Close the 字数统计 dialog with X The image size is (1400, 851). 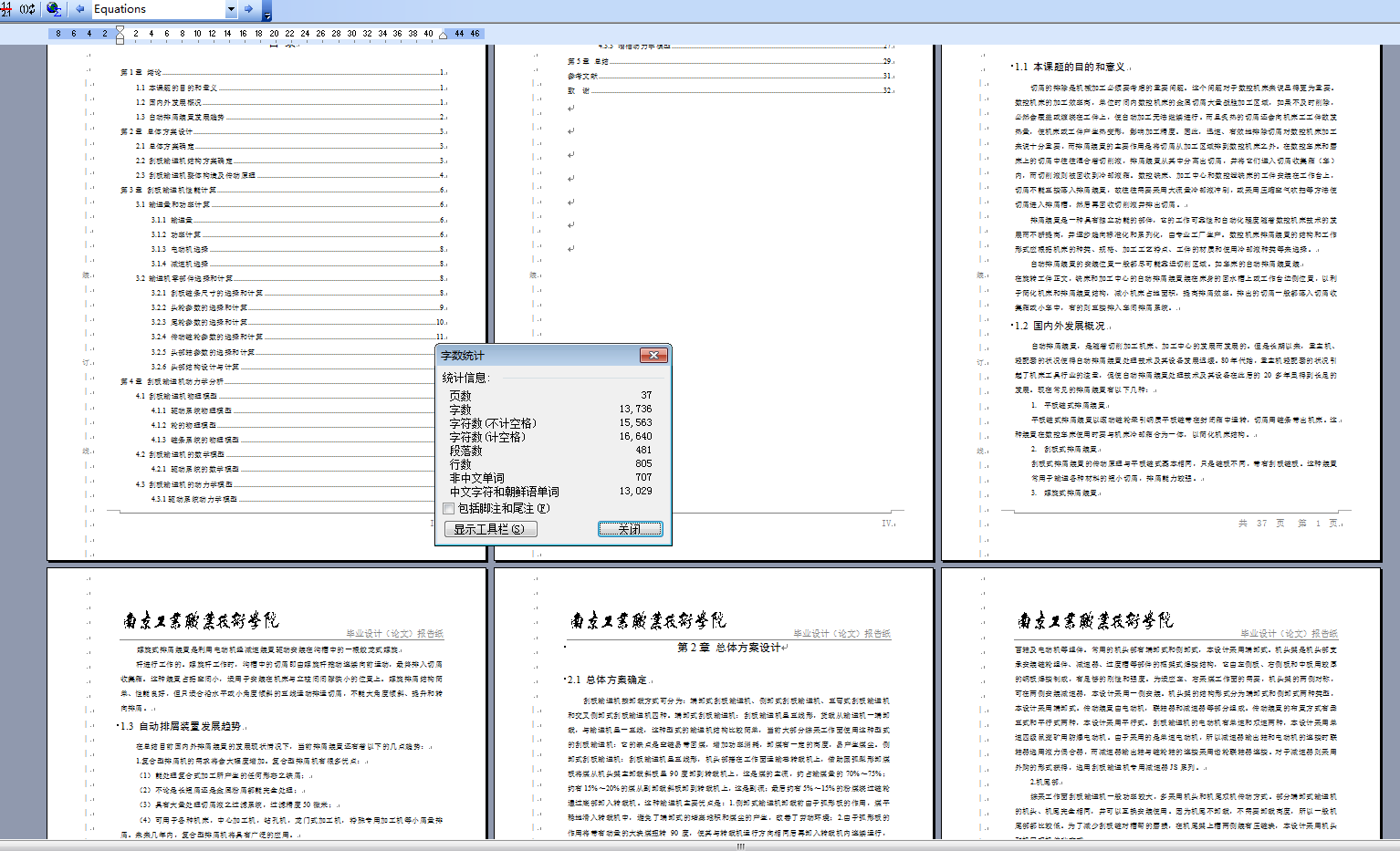click(653, 355)
